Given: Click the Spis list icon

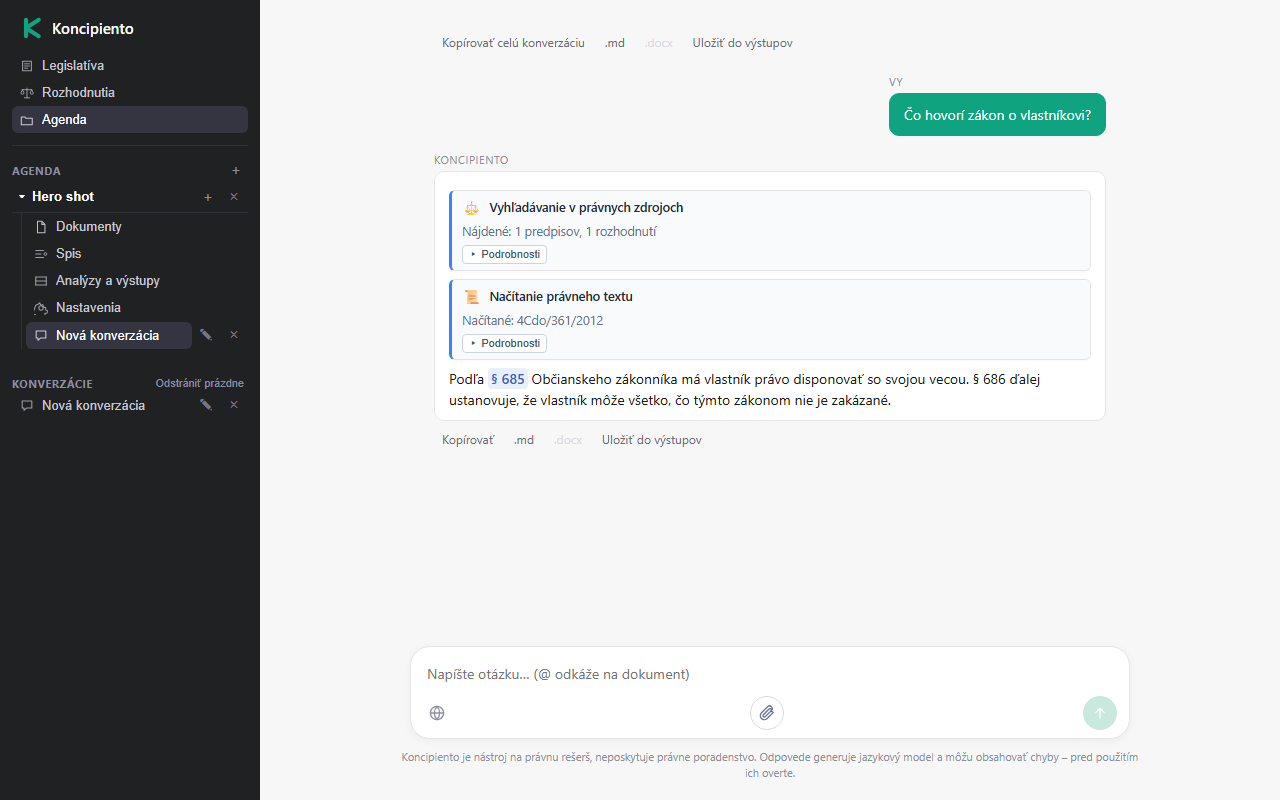Looking at the screenshot, I should (x=41, y=254).
